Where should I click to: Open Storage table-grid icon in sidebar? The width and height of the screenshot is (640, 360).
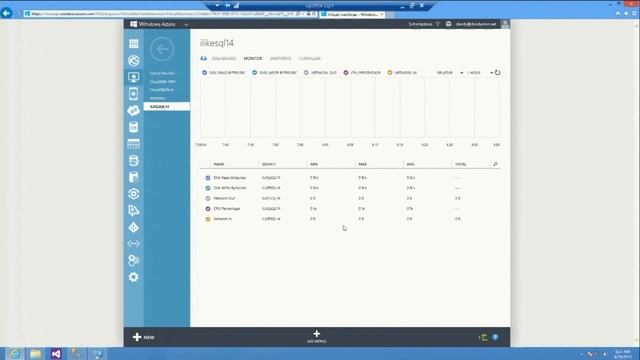pos(133,144)
